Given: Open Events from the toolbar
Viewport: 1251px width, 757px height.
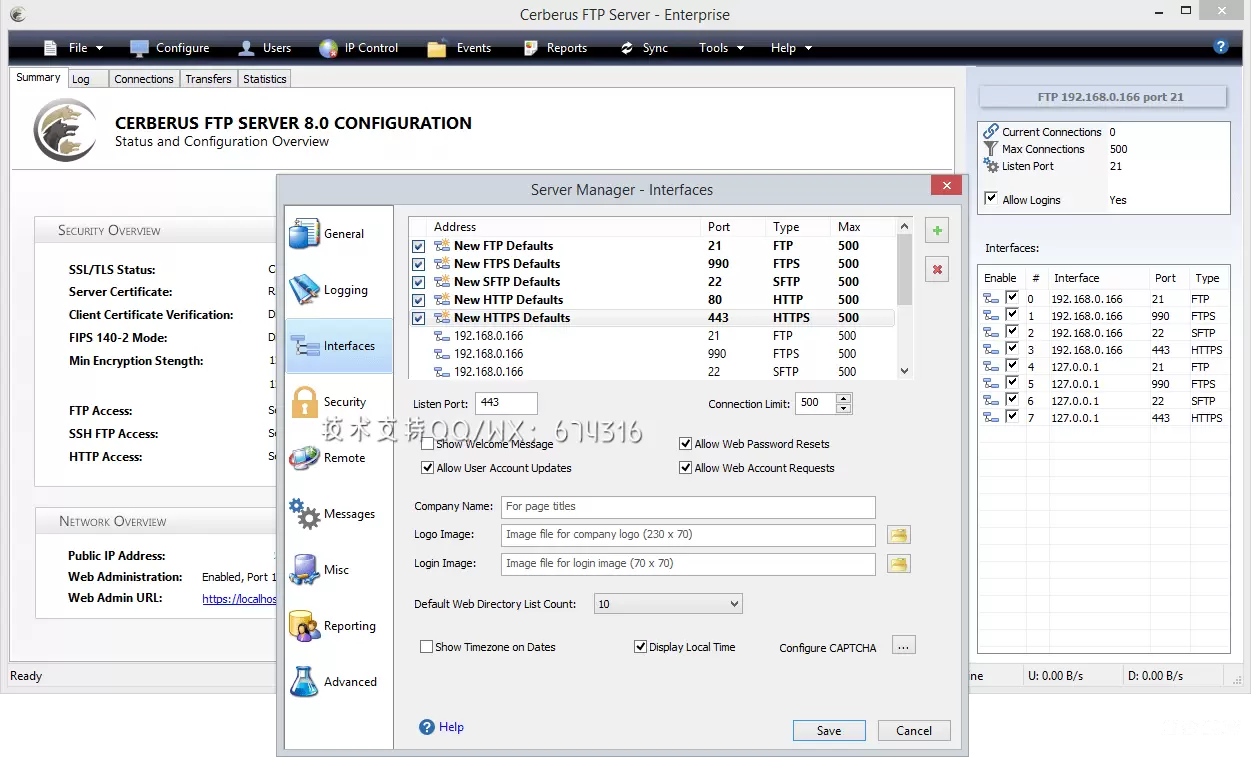Looking at the screenshot, I should [459, 48].
